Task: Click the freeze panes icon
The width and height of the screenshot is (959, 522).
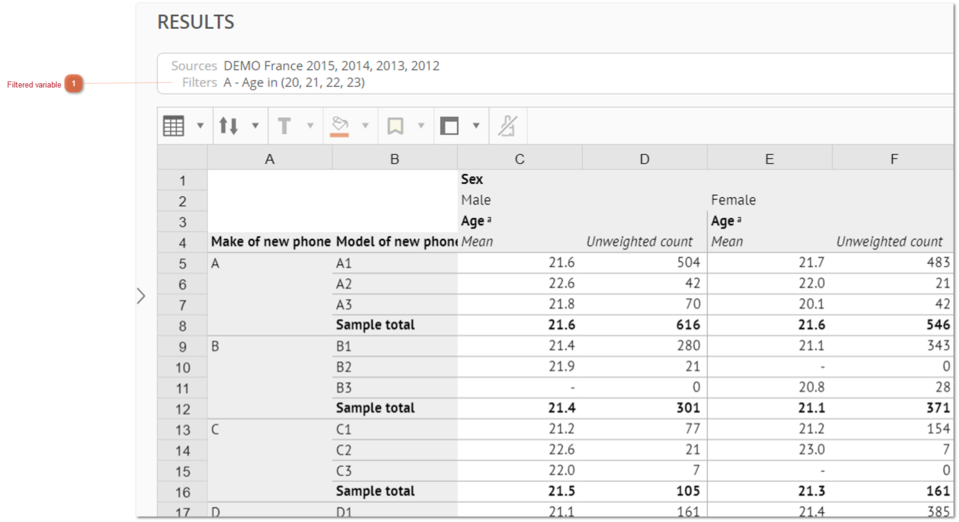Action: tap(450, 126)
